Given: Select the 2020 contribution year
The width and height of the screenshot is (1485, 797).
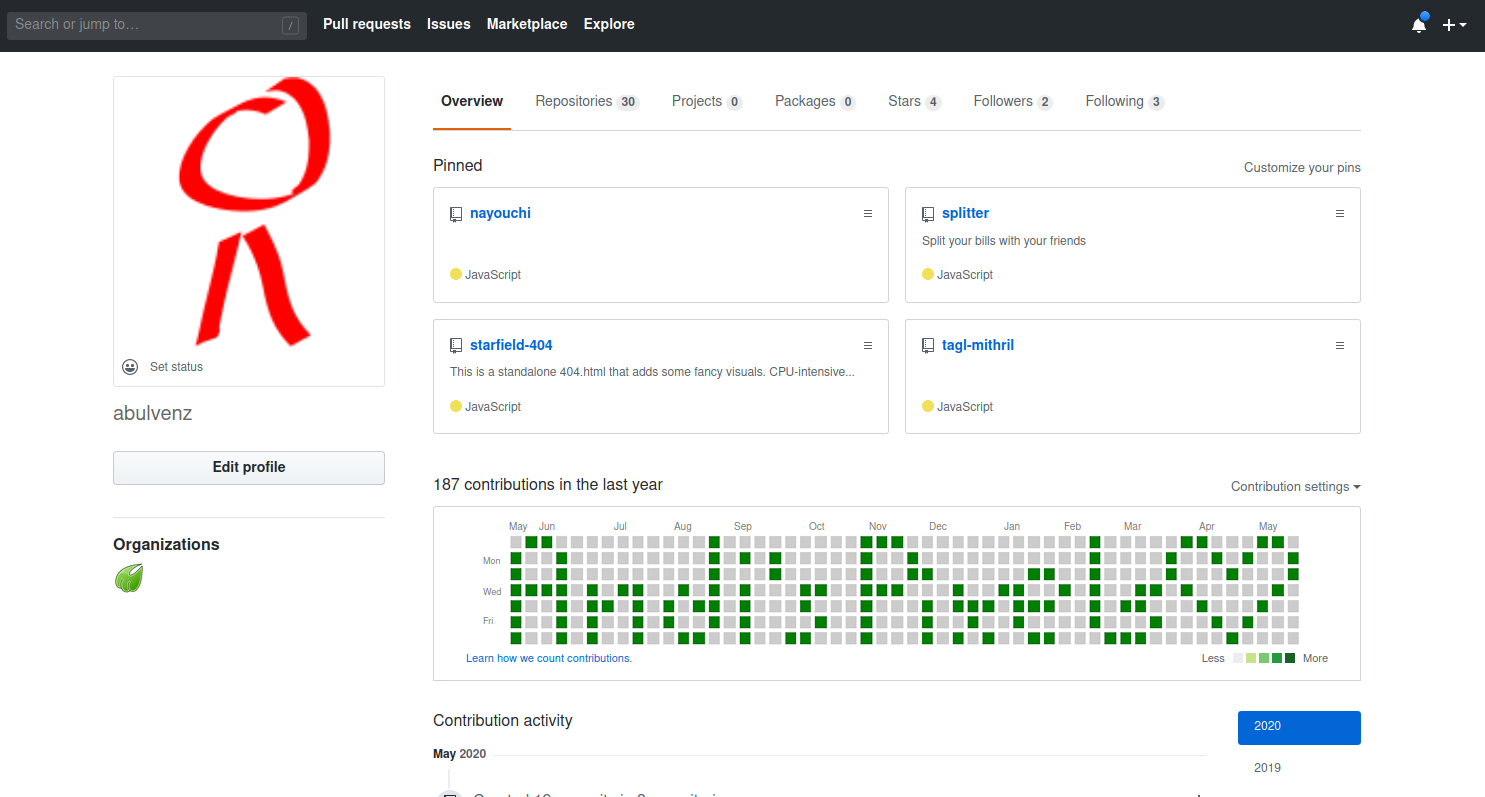Looking at the screenshot, I should [x=1299, y=727].
